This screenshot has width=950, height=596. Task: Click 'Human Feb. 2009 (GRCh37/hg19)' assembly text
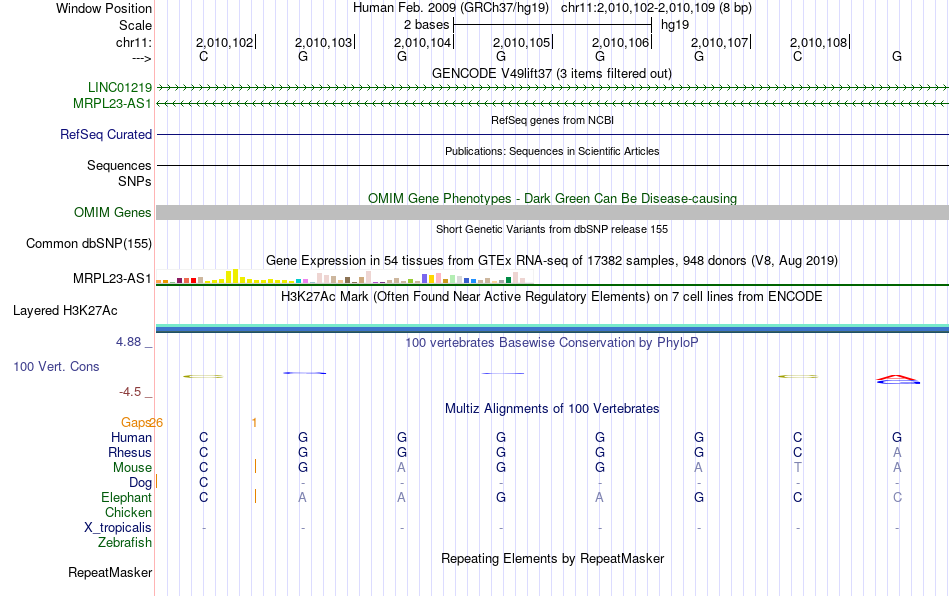pyautogui.click(x=451, y=8)
